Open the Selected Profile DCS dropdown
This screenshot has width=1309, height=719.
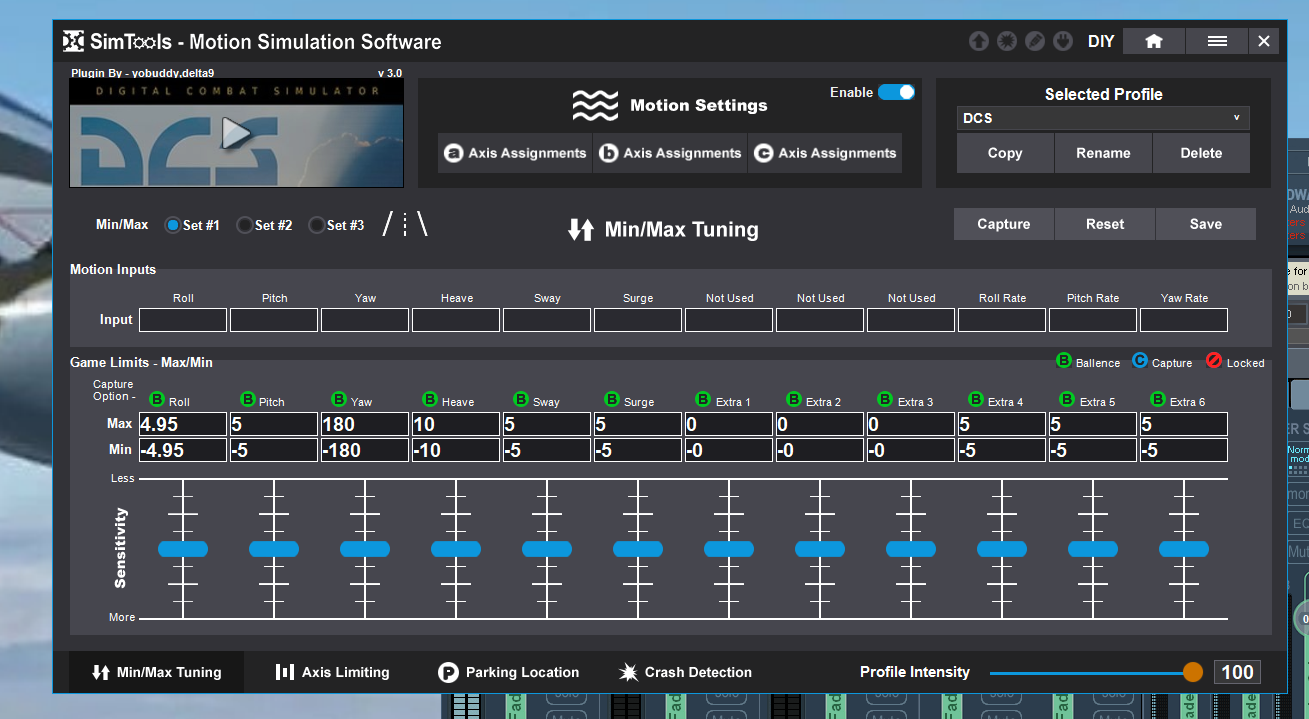click(1102, 118)
